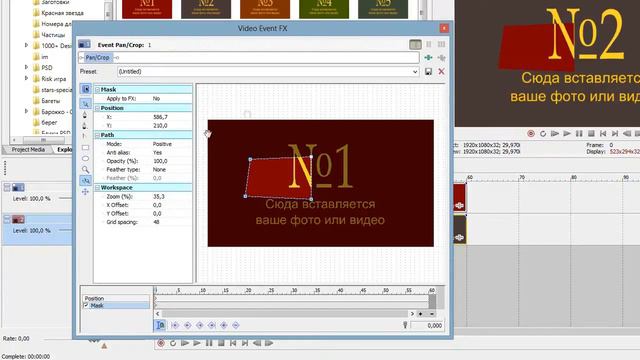Image resolution: width=640 pixels, height=360 pixels.
Task: Collapse the Position properties section
Action: tap(98, 108)
